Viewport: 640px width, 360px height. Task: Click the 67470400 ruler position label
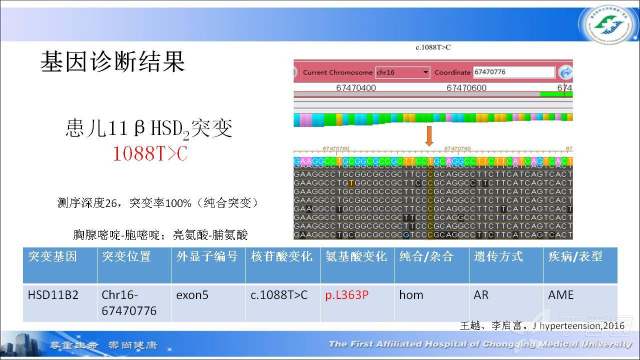[x=356, y=87]
